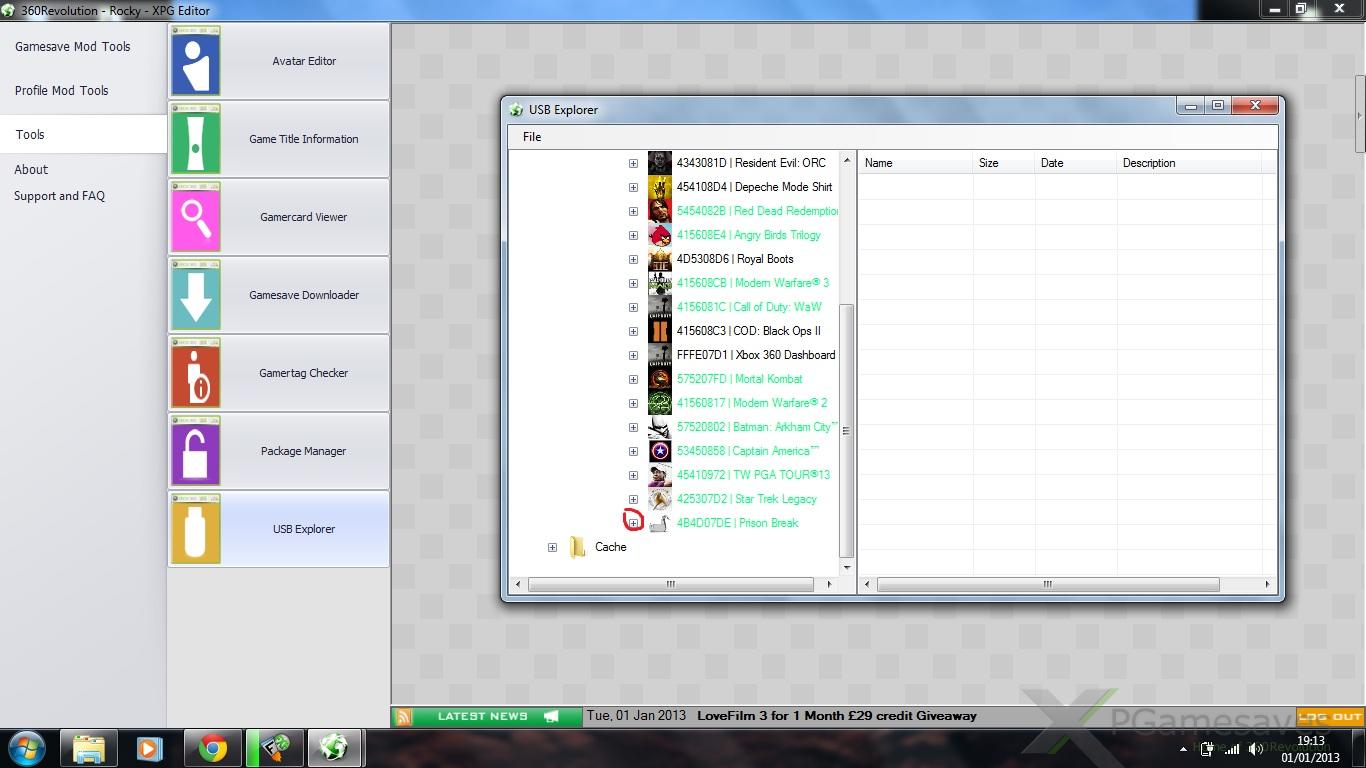
Task: Switch to the Gamesave Mod Tools tab
Action: point(72,47)
